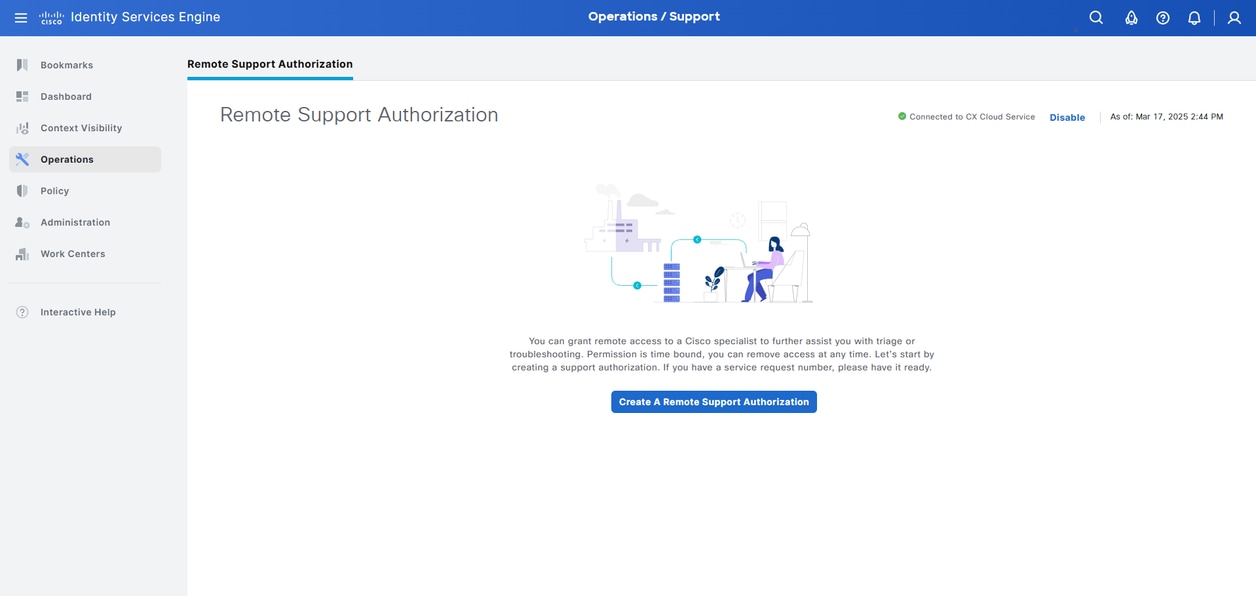Select the Bookmarks sidebar icon
This screenshot has width=1256, height=596.
pyautogui.click(x=21, y=64)
